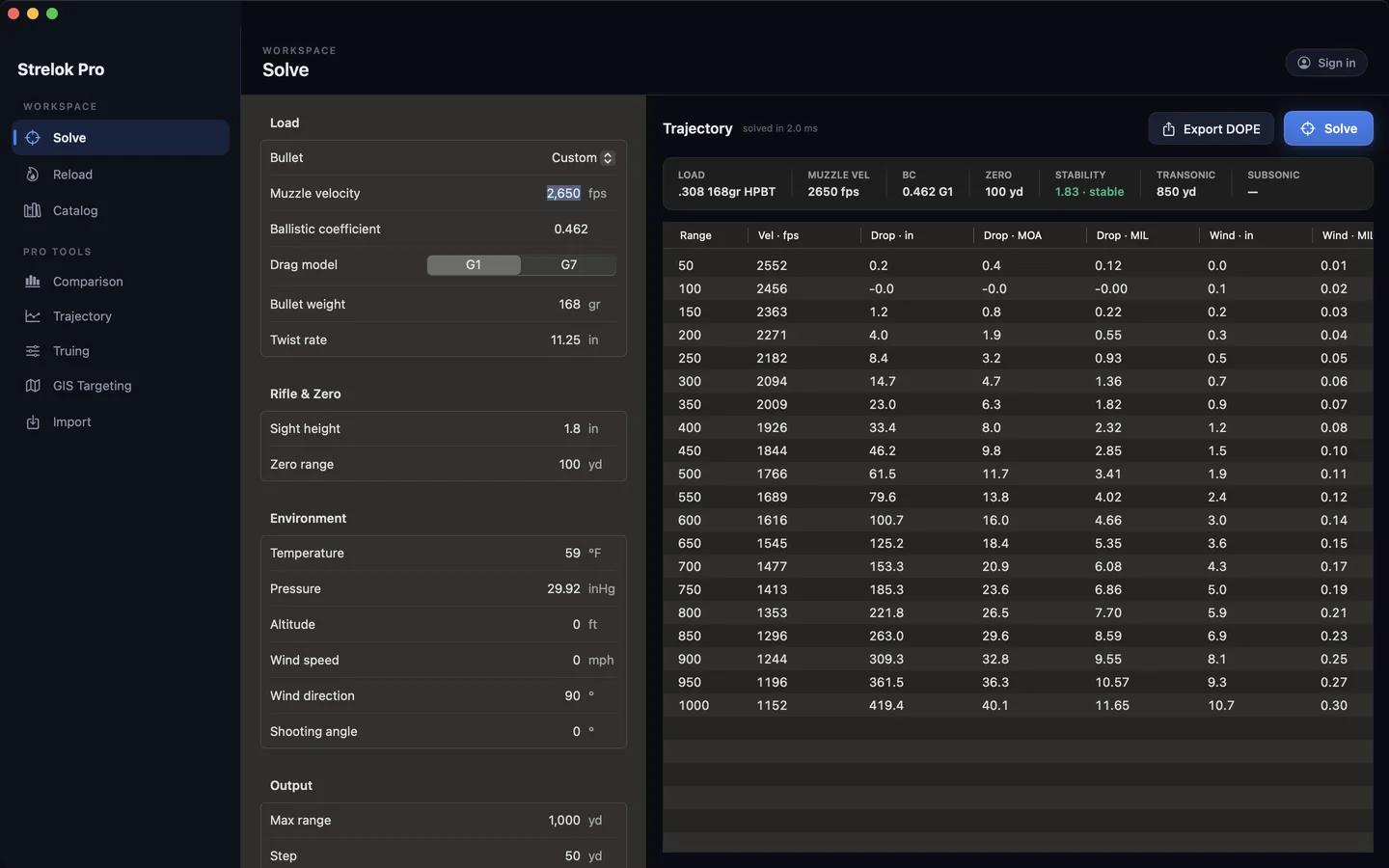Select the 500 yard range row
Image resolution: width=1389 pixels, height=868 pixels.
(1018, 474)
